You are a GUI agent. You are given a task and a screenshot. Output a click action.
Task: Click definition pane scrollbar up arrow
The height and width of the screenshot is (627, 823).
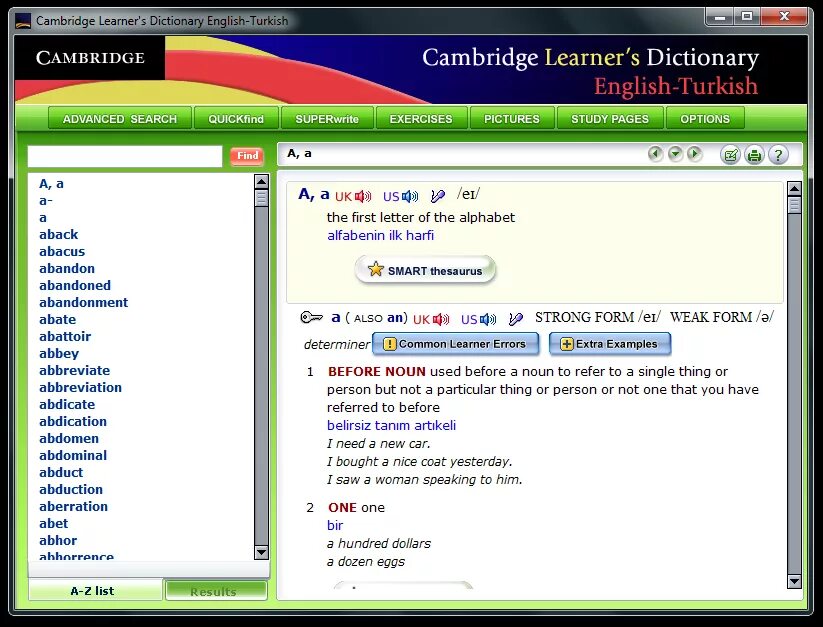[795, 189]
